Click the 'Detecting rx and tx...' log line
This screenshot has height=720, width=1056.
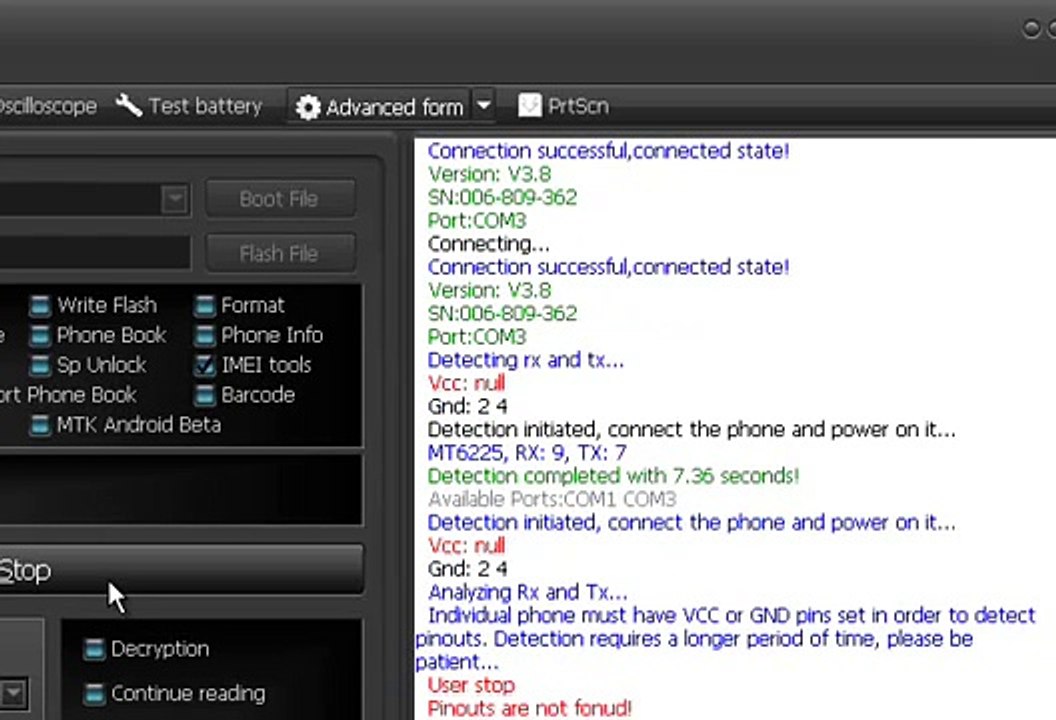[526, 360]
